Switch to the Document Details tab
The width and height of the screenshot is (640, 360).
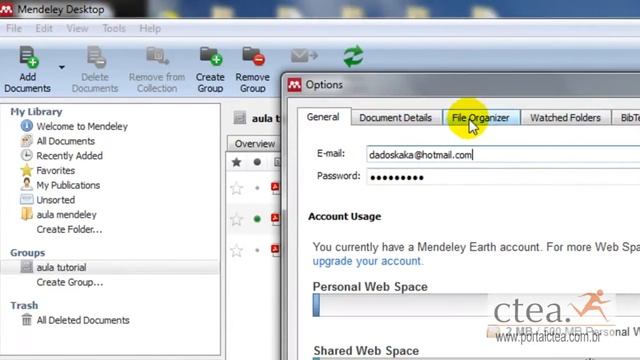[x=396, y=118]
